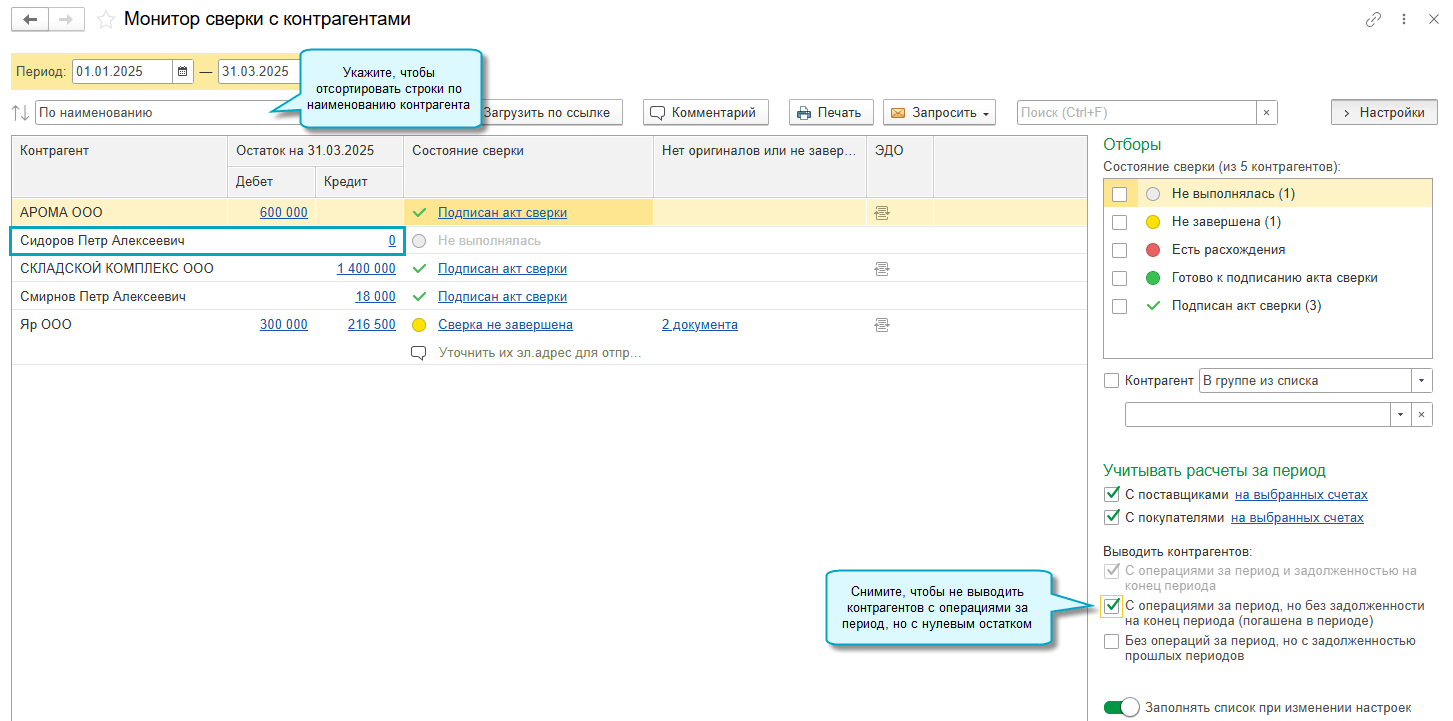Click the back navigation arrow
Screen dimensions: 1453x721
click(x=30, y=19)
